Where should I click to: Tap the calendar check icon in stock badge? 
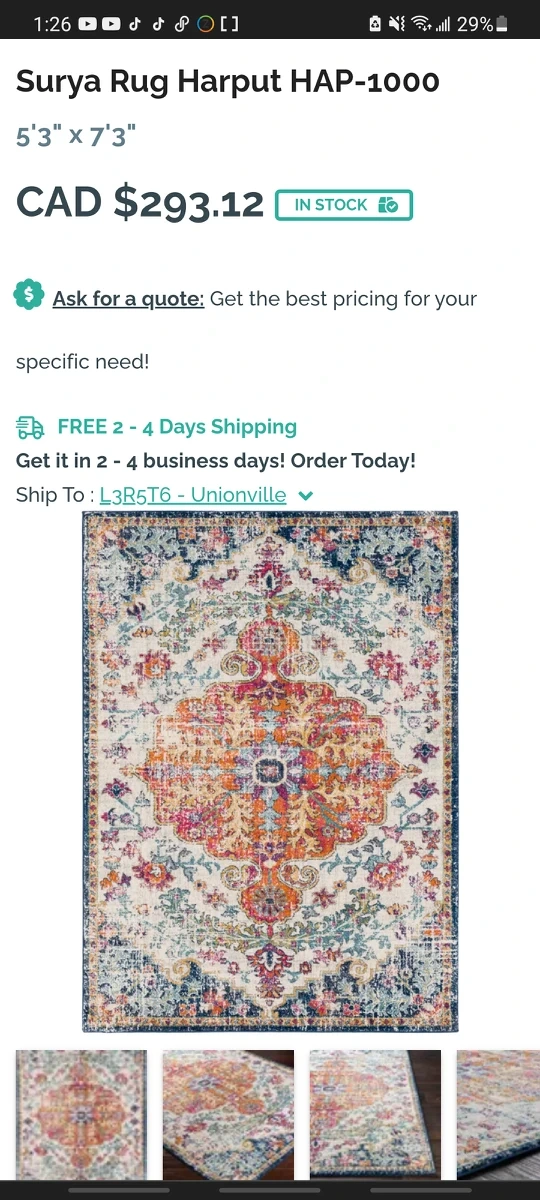point(388,205)
